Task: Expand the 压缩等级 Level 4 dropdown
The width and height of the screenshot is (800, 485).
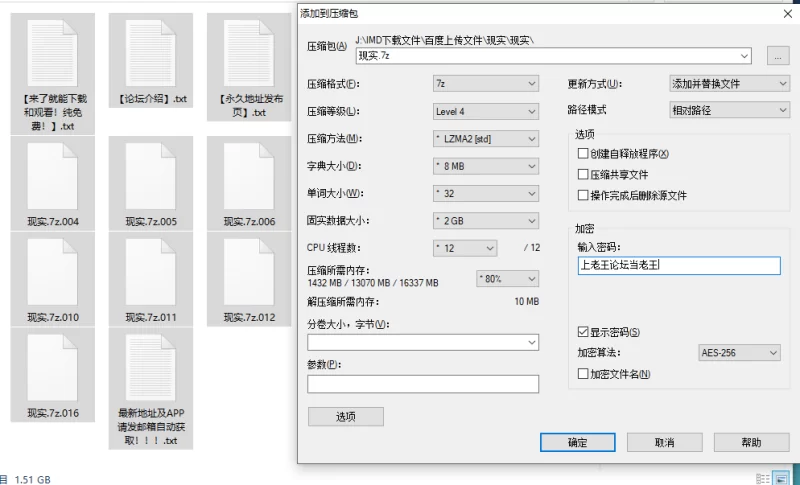Action: coord(485,111)
